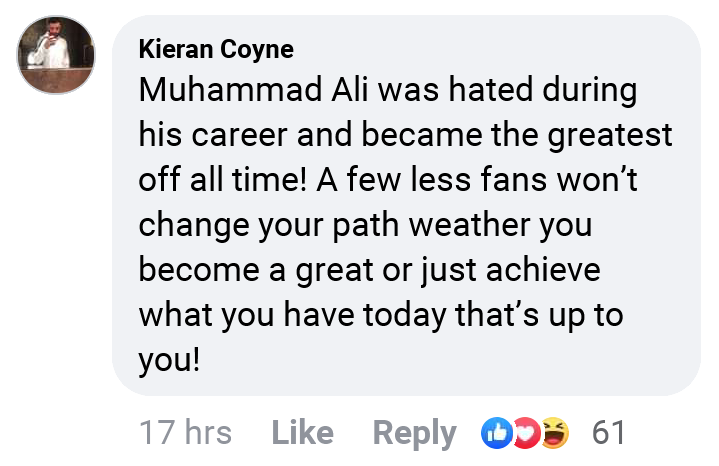The height and width of the screenshot is (466, 719).
Task: Click the red heart love reaction icon
Action: (x=525, y=432)
